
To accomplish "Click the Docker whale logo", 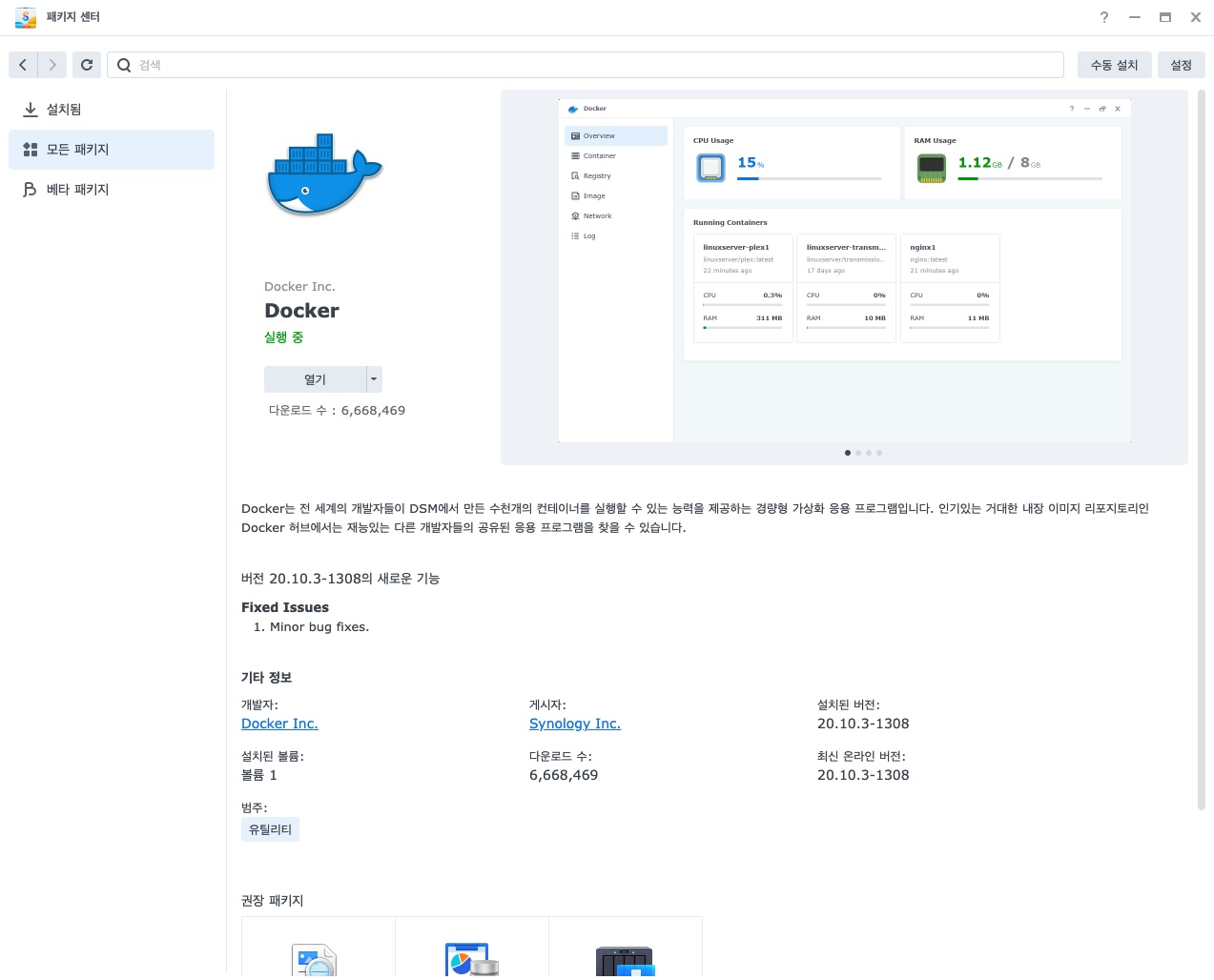I will pyautogui.click(x=324, y=174).
